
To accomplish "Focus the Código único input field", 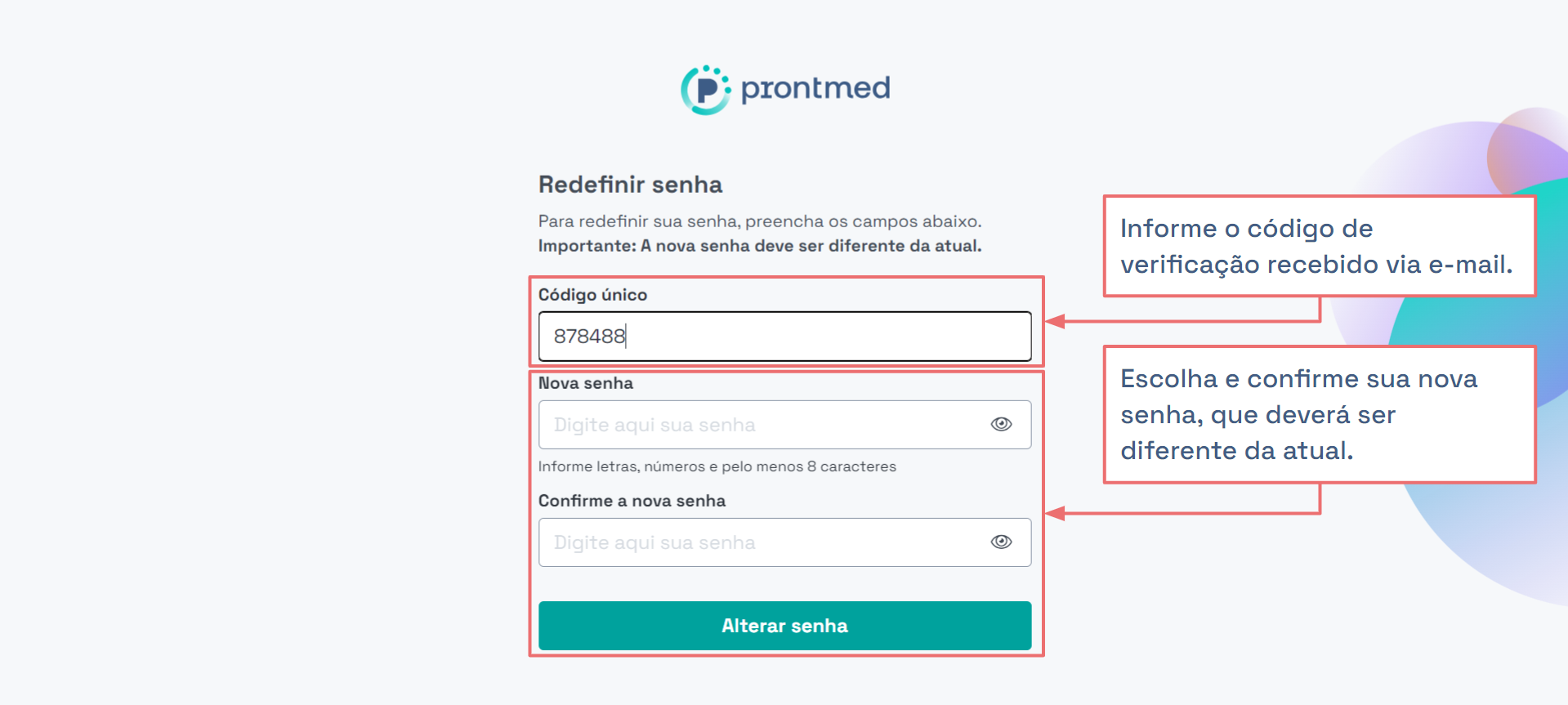I will (x=784, y=336).
